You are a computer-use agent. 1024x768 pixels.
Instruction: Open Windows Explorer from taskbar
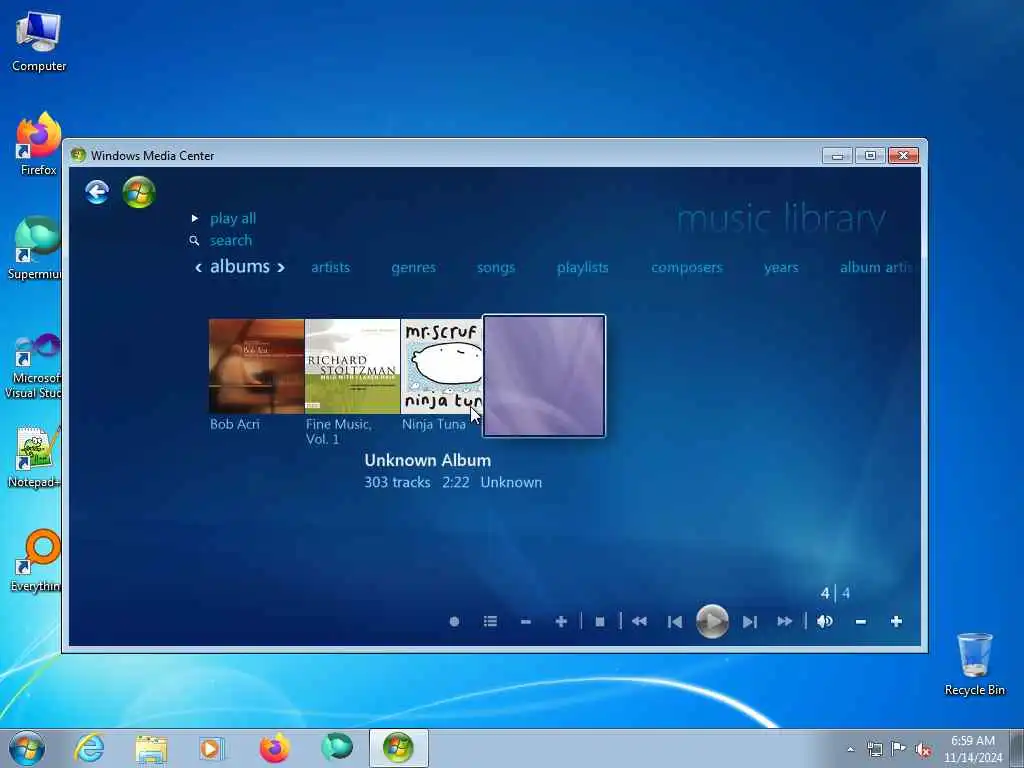[x=151, y=748]
